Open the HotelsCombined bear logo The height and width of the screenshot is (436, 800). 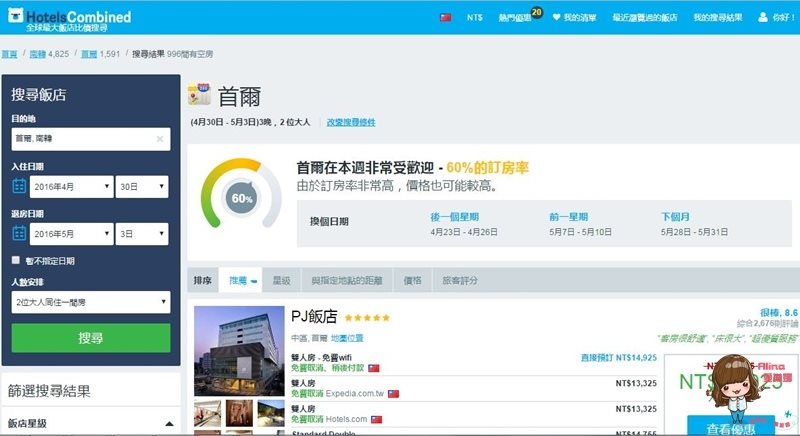[x=16, y=15]
